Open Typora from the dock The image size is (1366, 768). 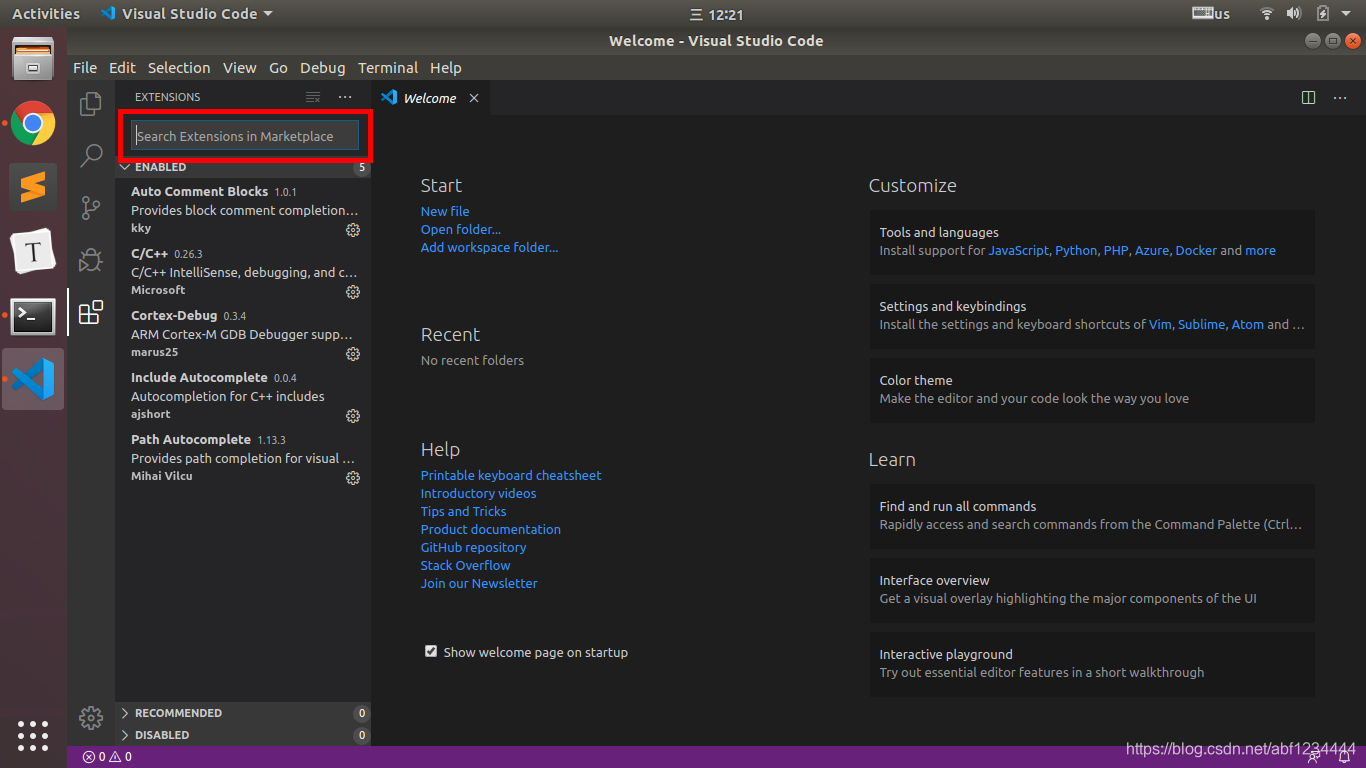click(33, 252)
